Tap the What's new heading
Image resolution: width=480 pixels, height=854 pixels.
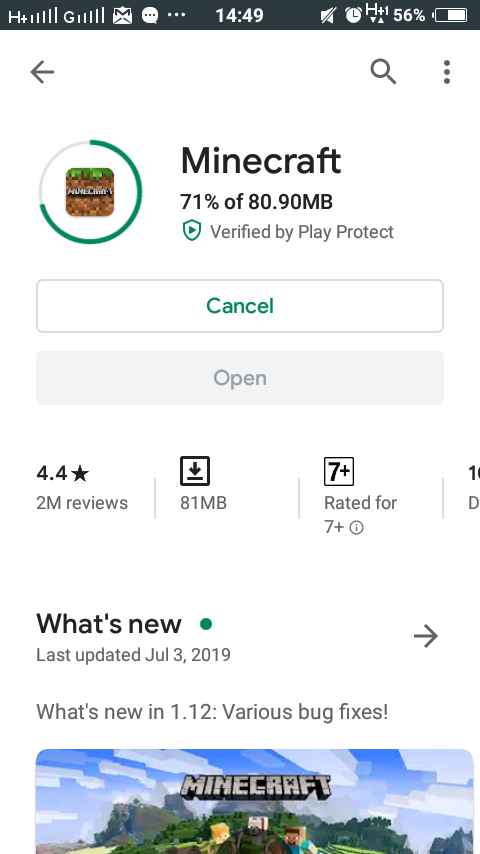point(109,624)
